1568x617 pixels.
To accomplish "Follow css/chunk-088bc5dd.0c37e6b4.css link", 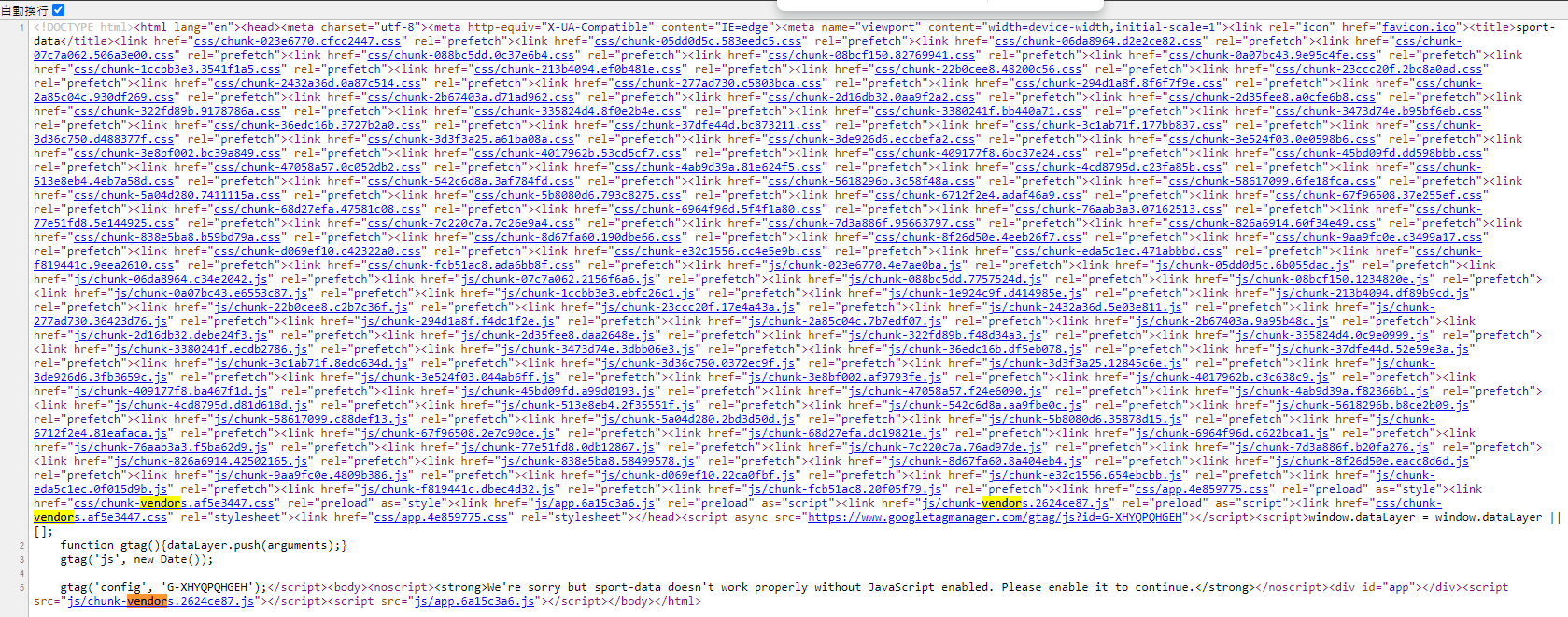I will pyautogui.click(x=471, y=55).
